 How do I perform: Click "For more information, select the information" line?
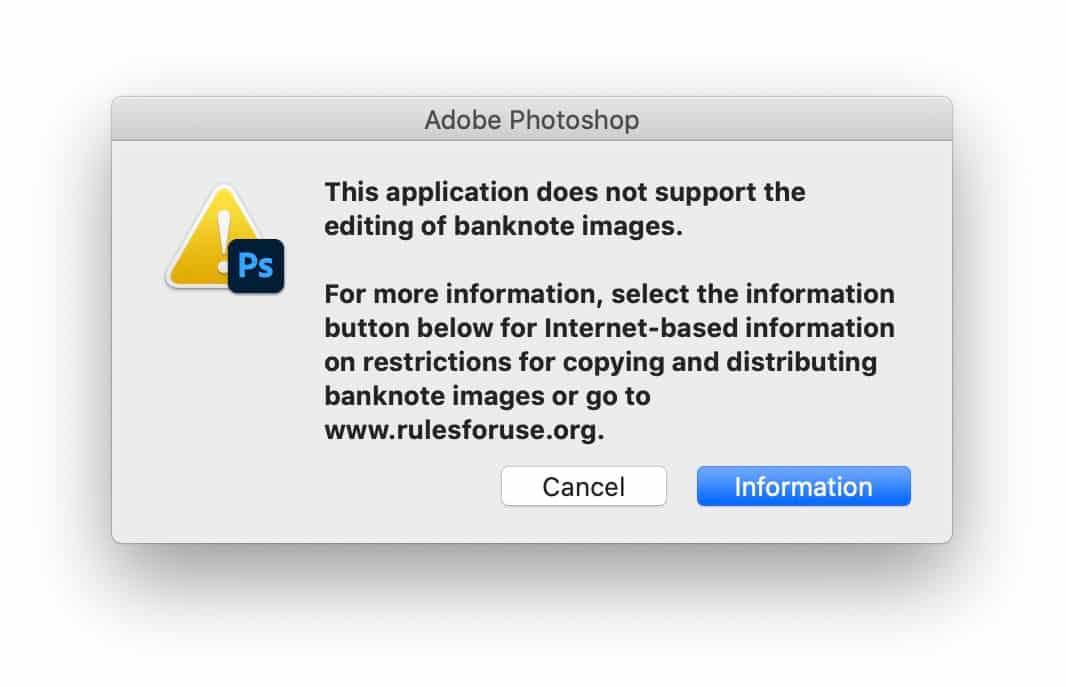coord(609,294)
